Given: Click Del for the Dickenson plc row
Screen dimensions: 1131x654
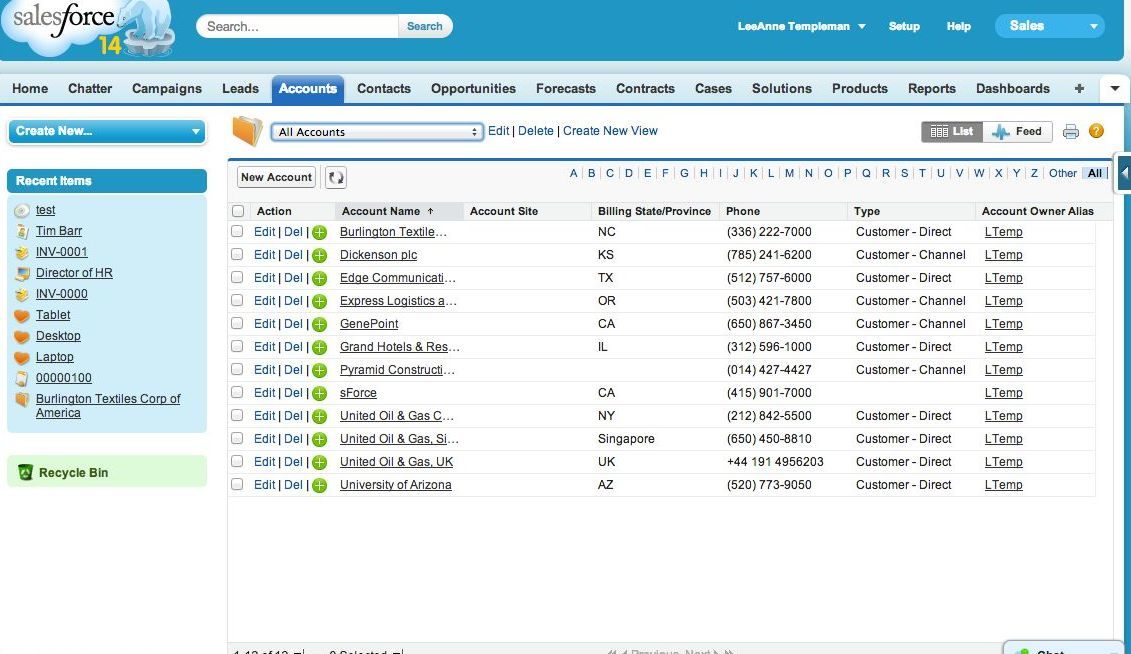Looking at the screenshot, I should coord(293,255).
